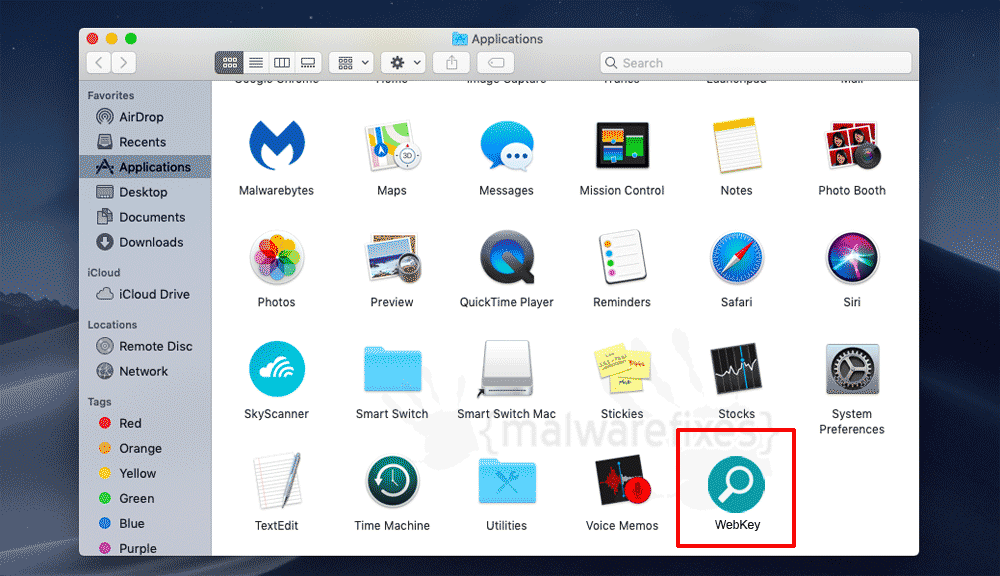Click the Share toolbar button
Screen dimensions: 1000x576
coord(452,63)
